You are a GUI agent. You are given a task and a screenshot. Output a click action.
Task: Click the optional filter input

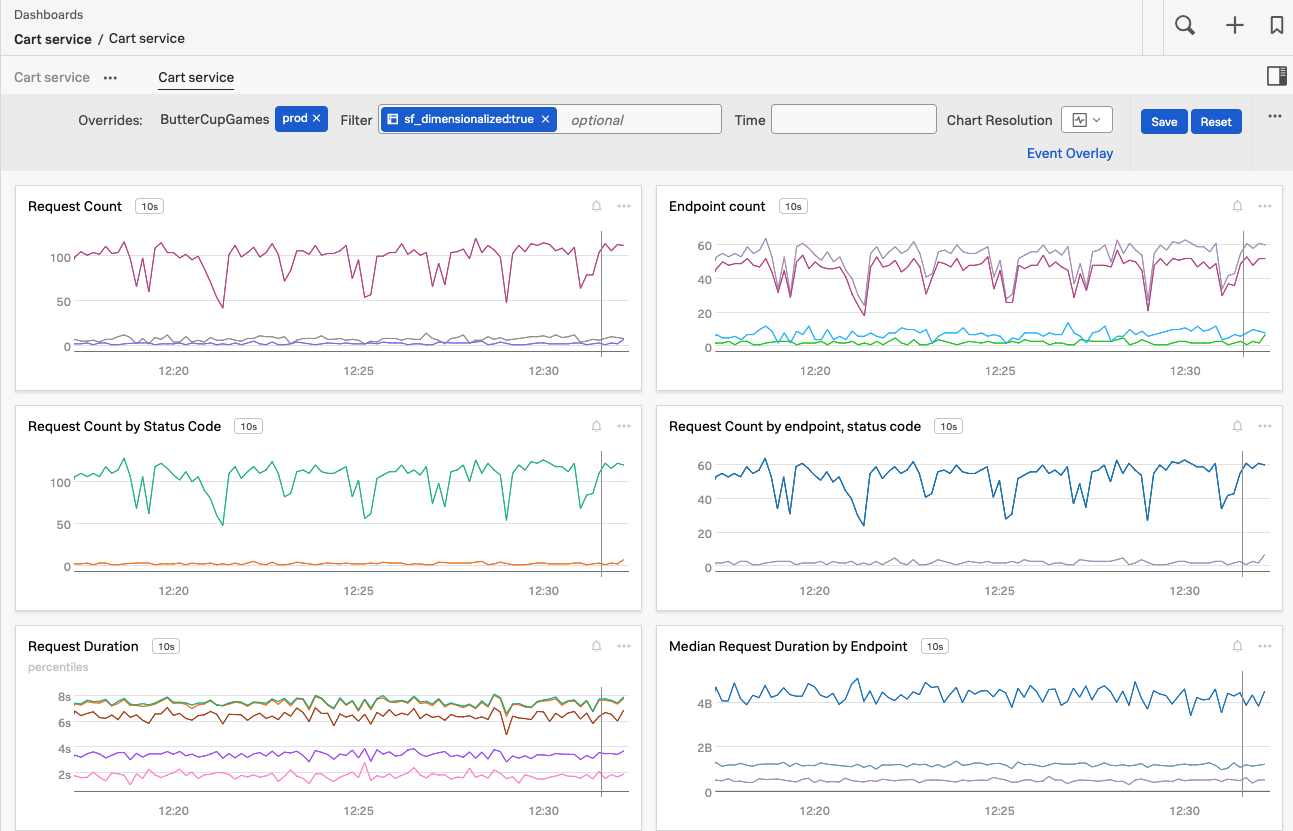click(x=640, y=120)
